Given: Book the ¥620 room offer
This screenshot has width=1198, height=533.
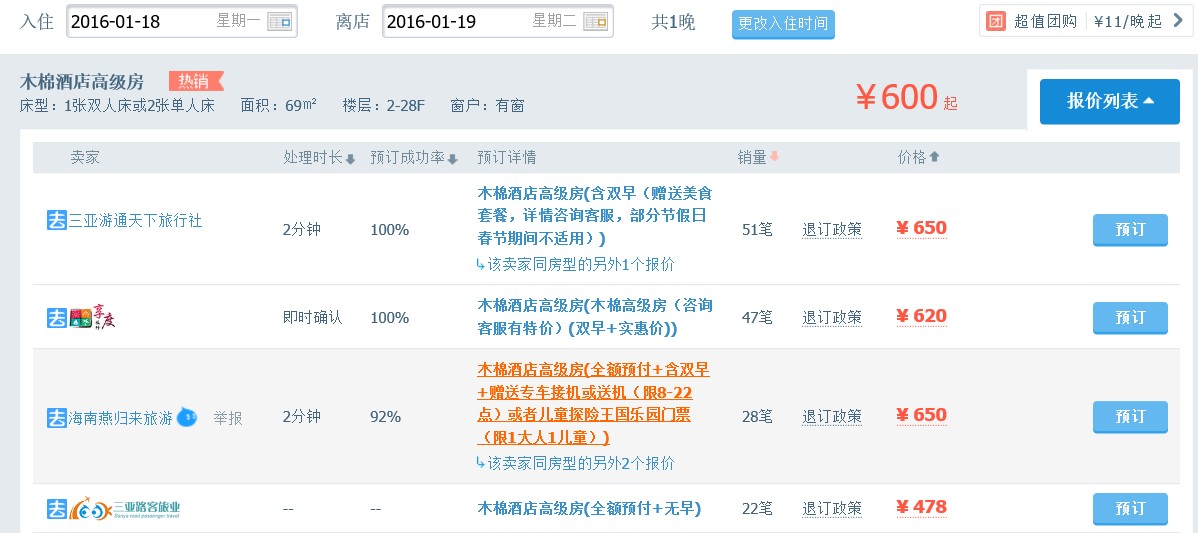Looking at the screenshot, I should point(1129,317).
